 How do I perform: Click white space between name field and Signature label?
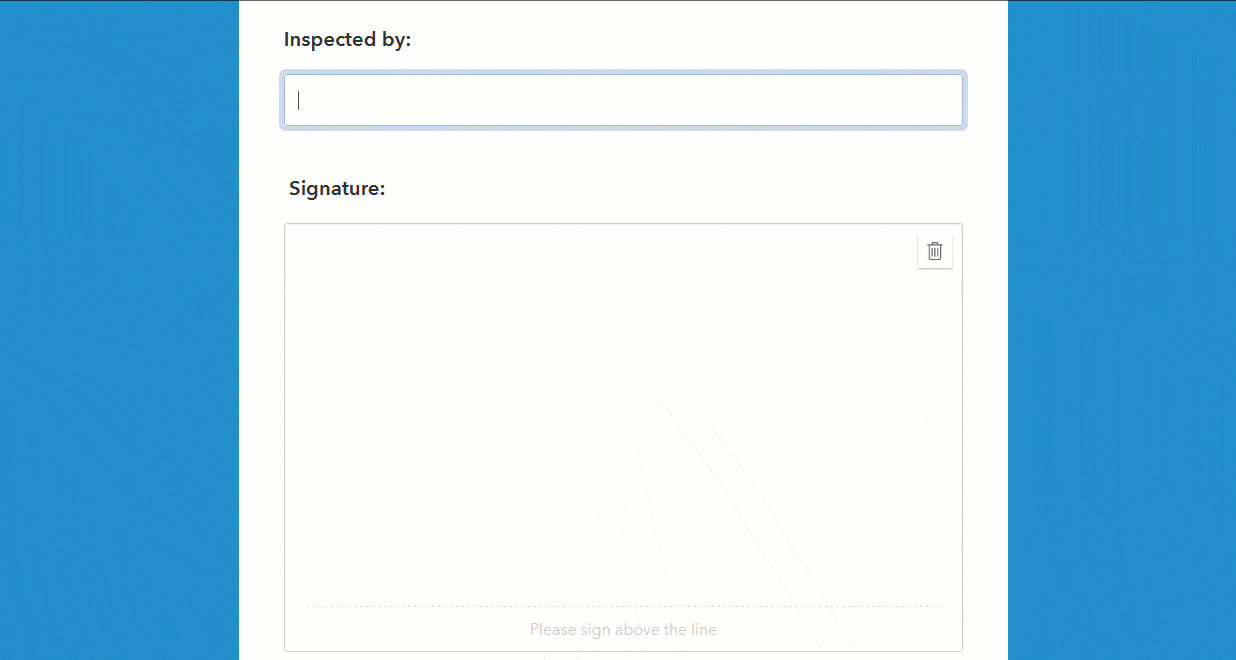(x=623, y=155)
